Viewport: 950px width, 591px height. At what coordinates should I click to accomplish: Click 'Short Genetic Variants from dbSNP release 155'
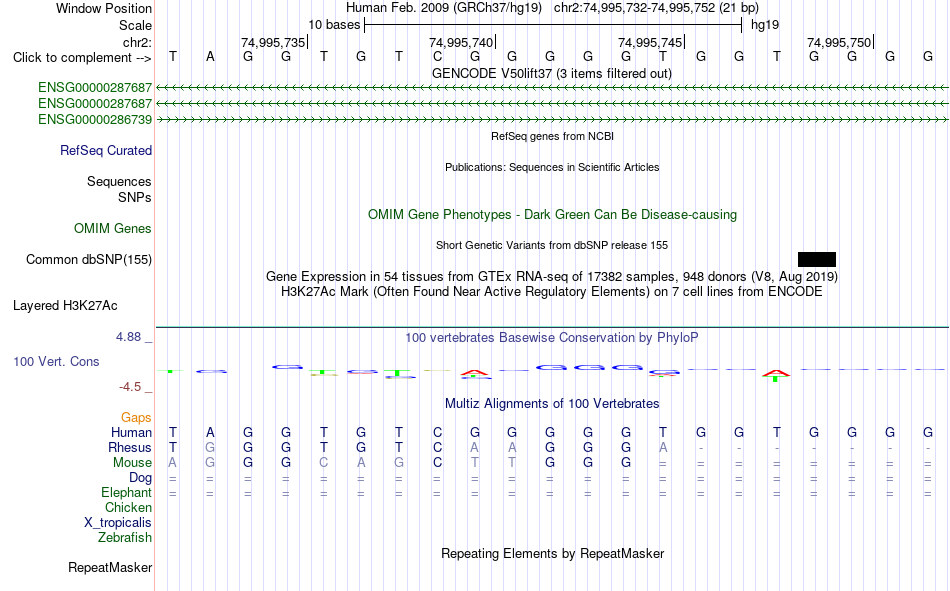point(552,245)
